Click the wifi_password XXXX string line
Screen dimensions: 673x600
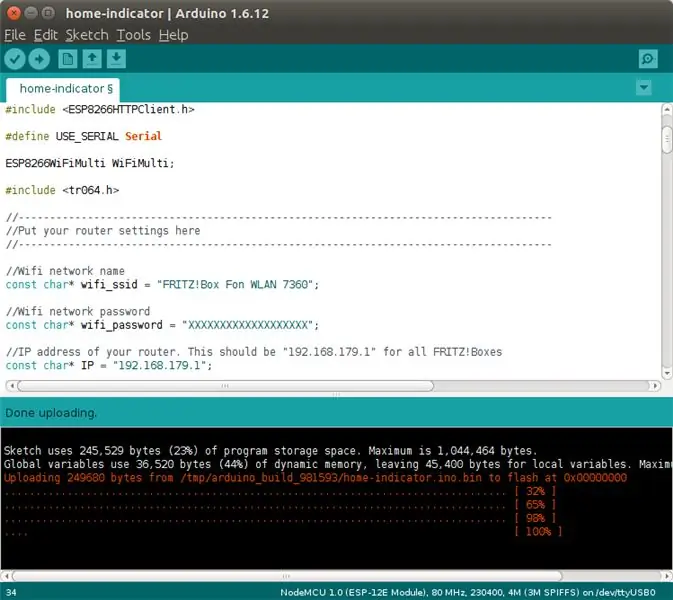[162, 325]
